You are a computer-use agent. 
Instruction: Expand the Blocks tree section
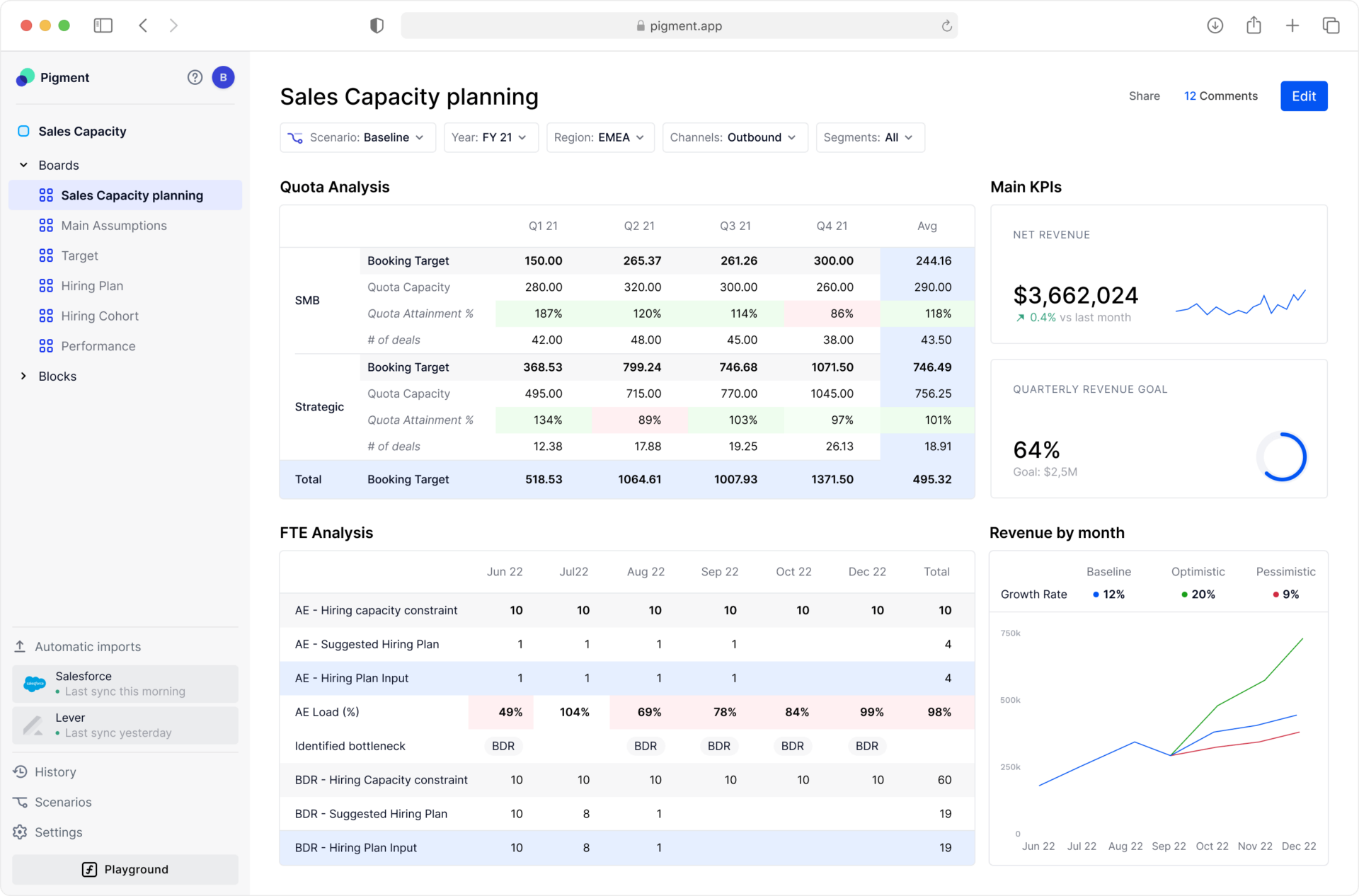(23, 377)
